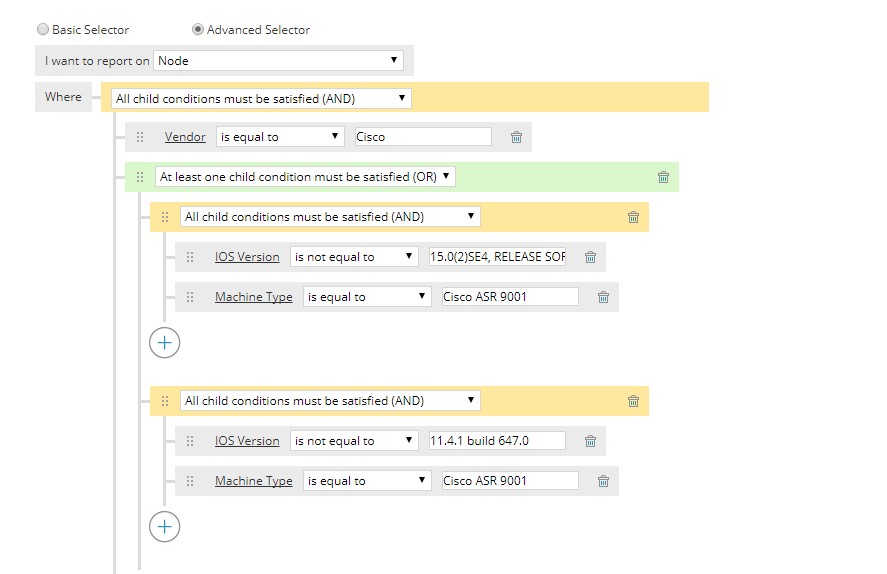This screenshot has width=887, height=574.
Task: Add a condition to the first AND group
Action: pos(164,343)
